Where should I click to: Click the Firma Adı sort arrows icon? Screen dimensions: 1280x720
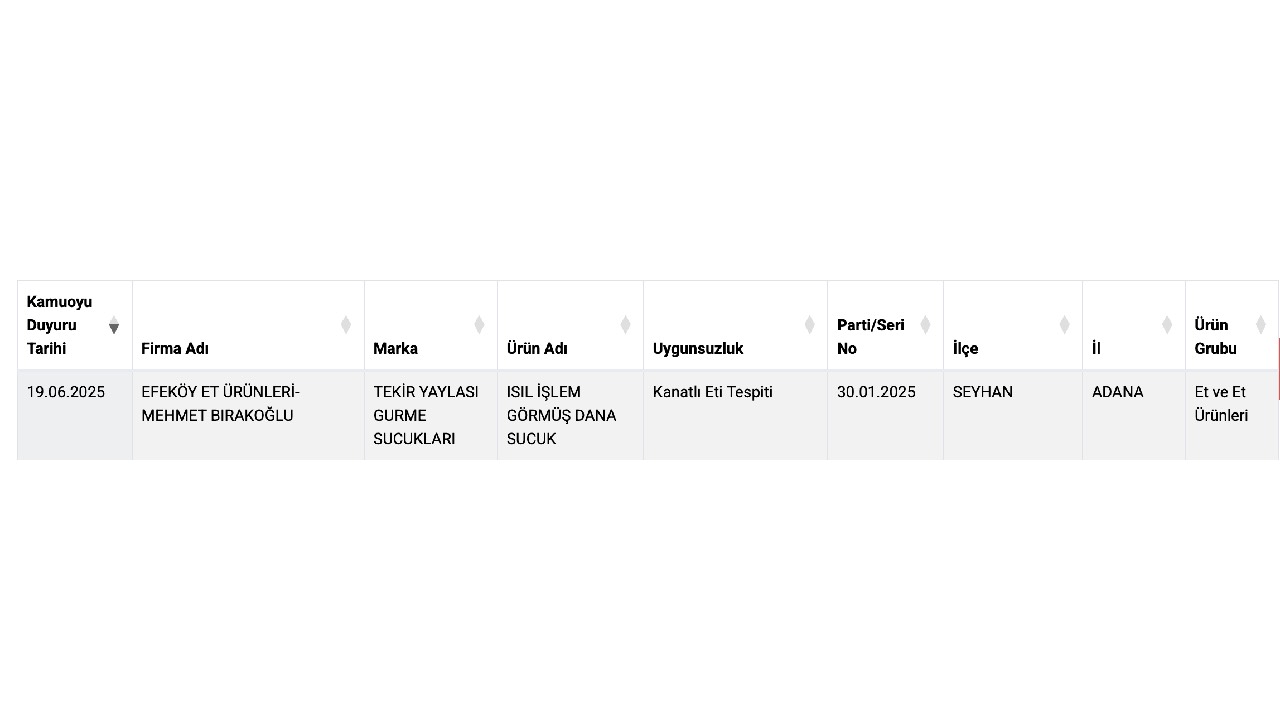click(x=345, y=325)
